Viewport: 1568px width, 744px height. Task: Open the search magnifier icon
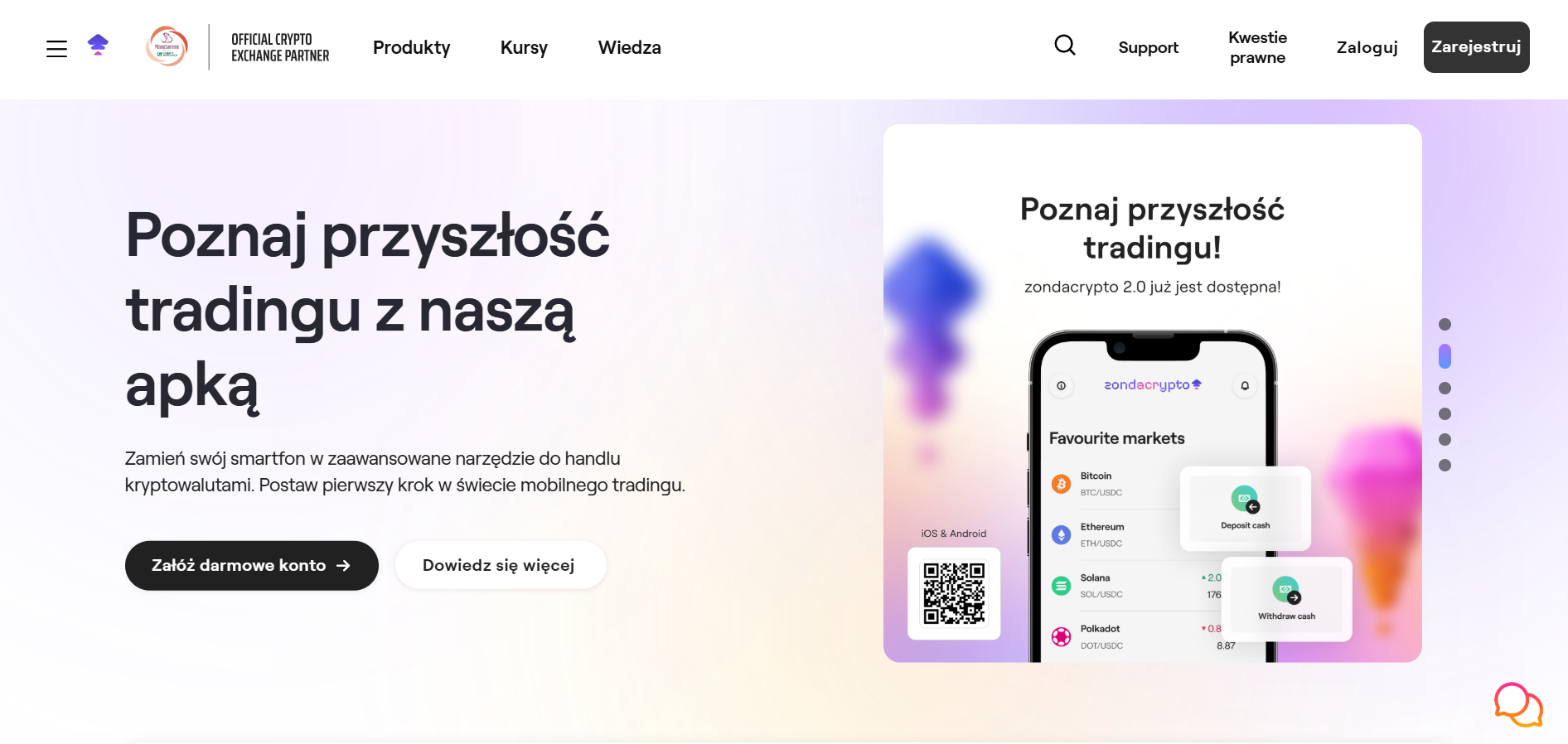(1065, 45)
